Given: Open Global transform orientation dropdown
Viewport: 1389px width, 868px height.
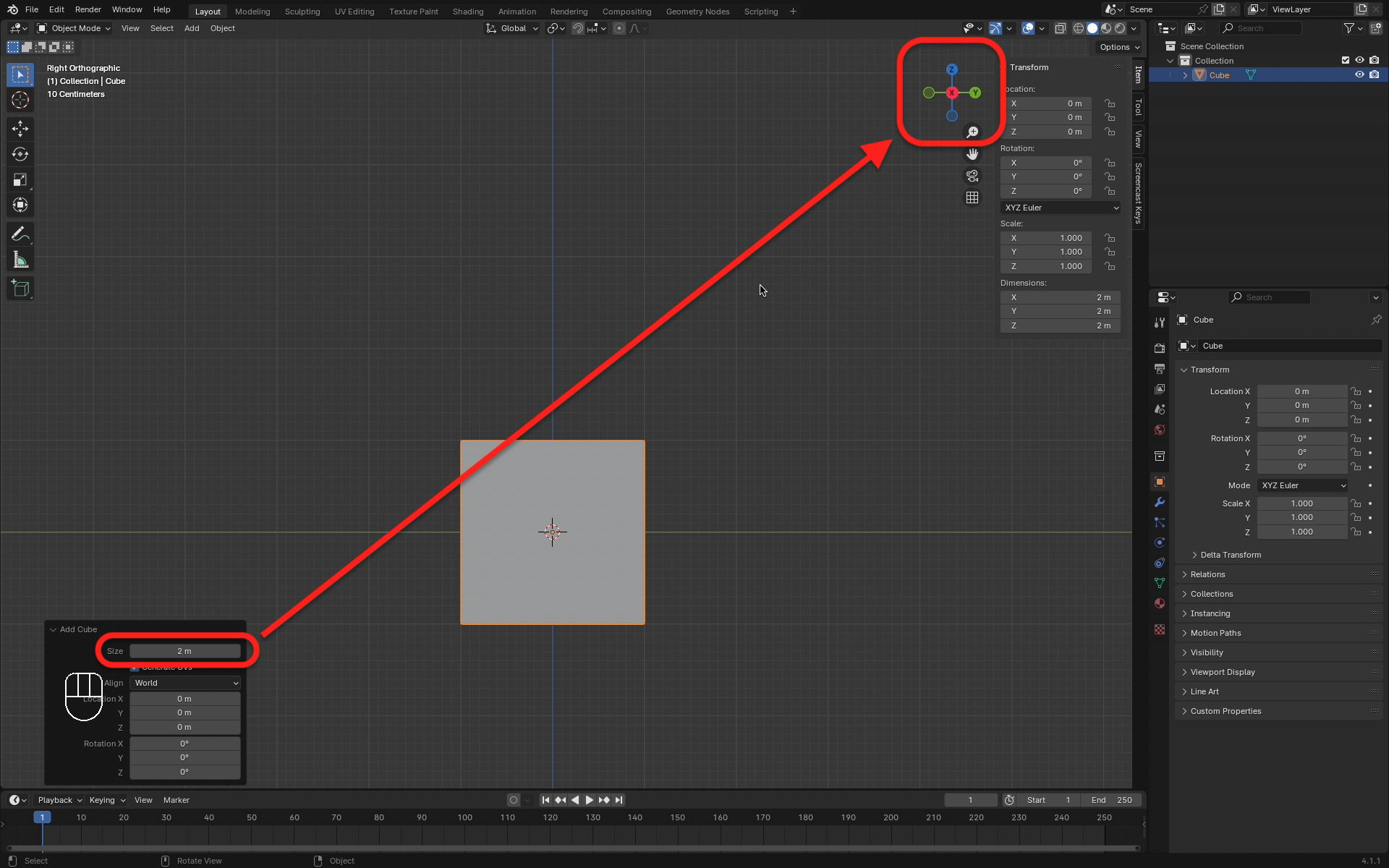Looking at the screenshot, I should 512,28.
